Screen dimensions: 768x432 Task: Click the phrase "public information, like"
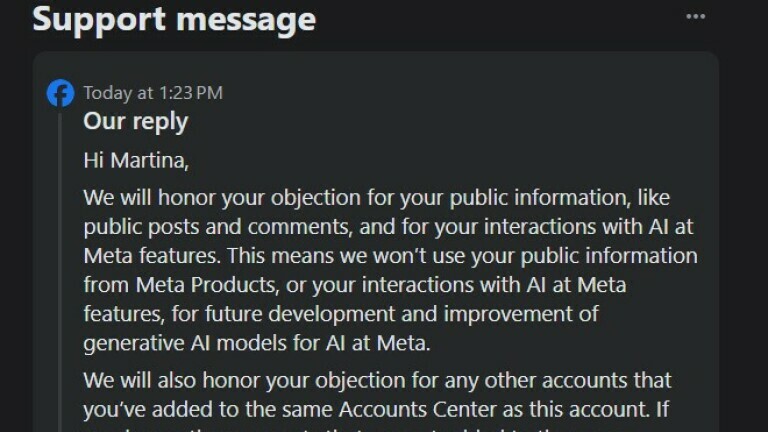[x=559, y=198]
